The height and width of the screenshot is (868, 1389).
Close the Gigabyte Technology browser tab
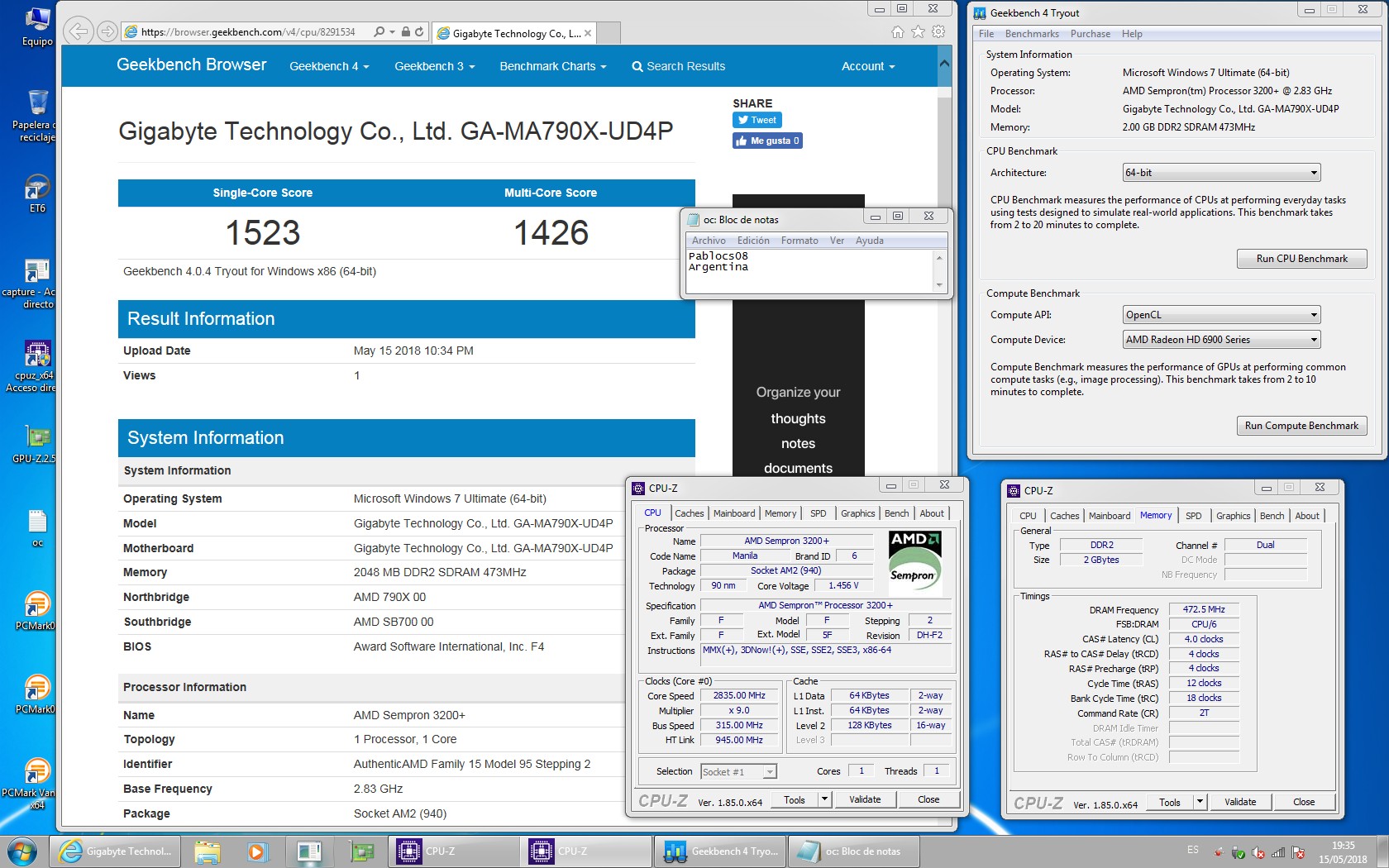(x=588, y=34)
